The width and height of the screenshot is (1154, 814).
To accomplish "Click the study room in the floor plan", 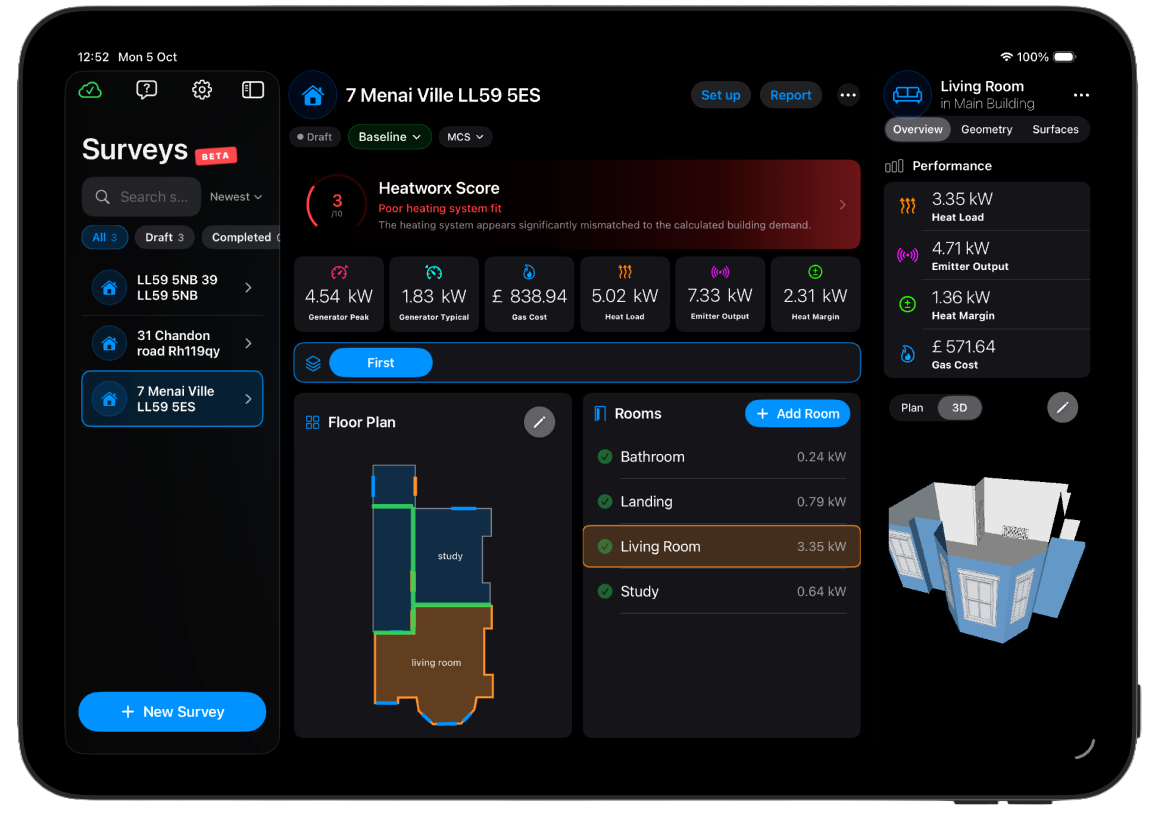I will [x=451, y=556].
